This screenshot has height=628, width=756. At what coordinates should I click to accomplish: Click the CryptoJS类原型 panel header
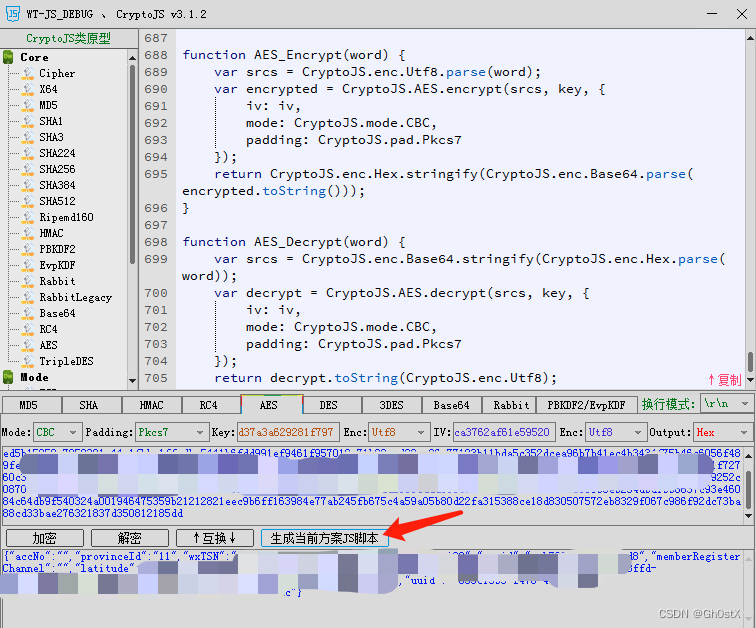point(68,38)
